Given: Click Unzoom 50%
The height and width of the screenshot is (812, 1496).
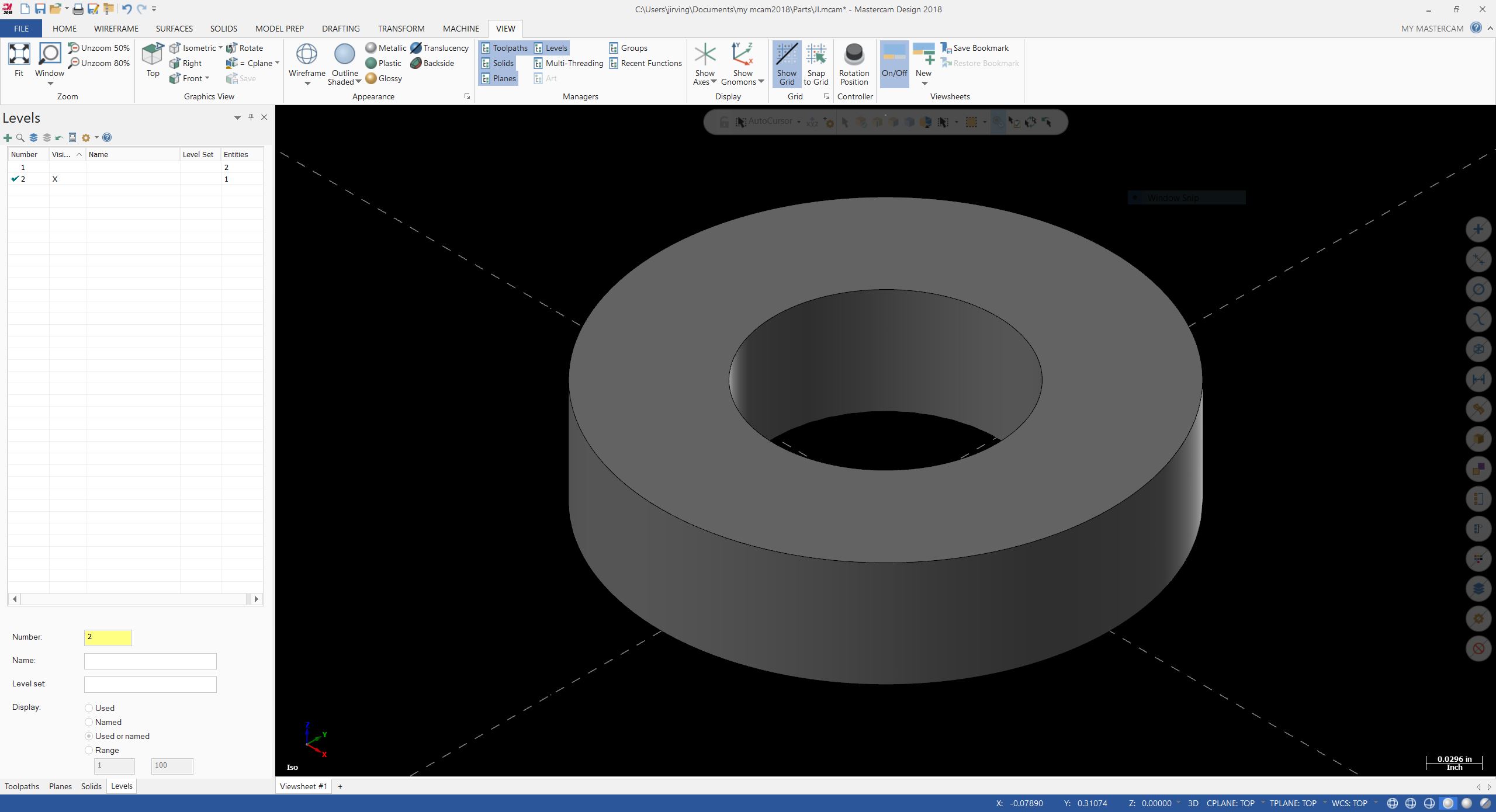Looking at the screenshot, I should pyautogui.click(x=99, y=47).
